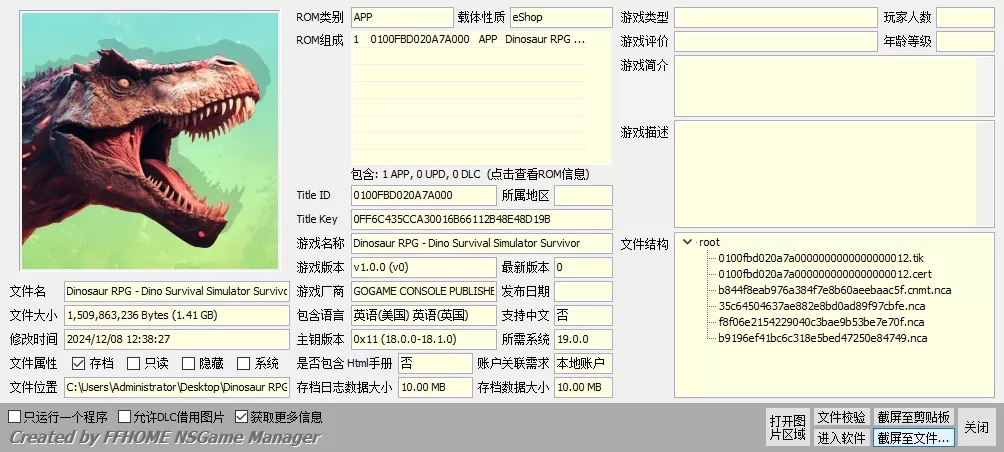Collapse the root node in file structure
The image size is (1004, 452).
pos(687,242)
